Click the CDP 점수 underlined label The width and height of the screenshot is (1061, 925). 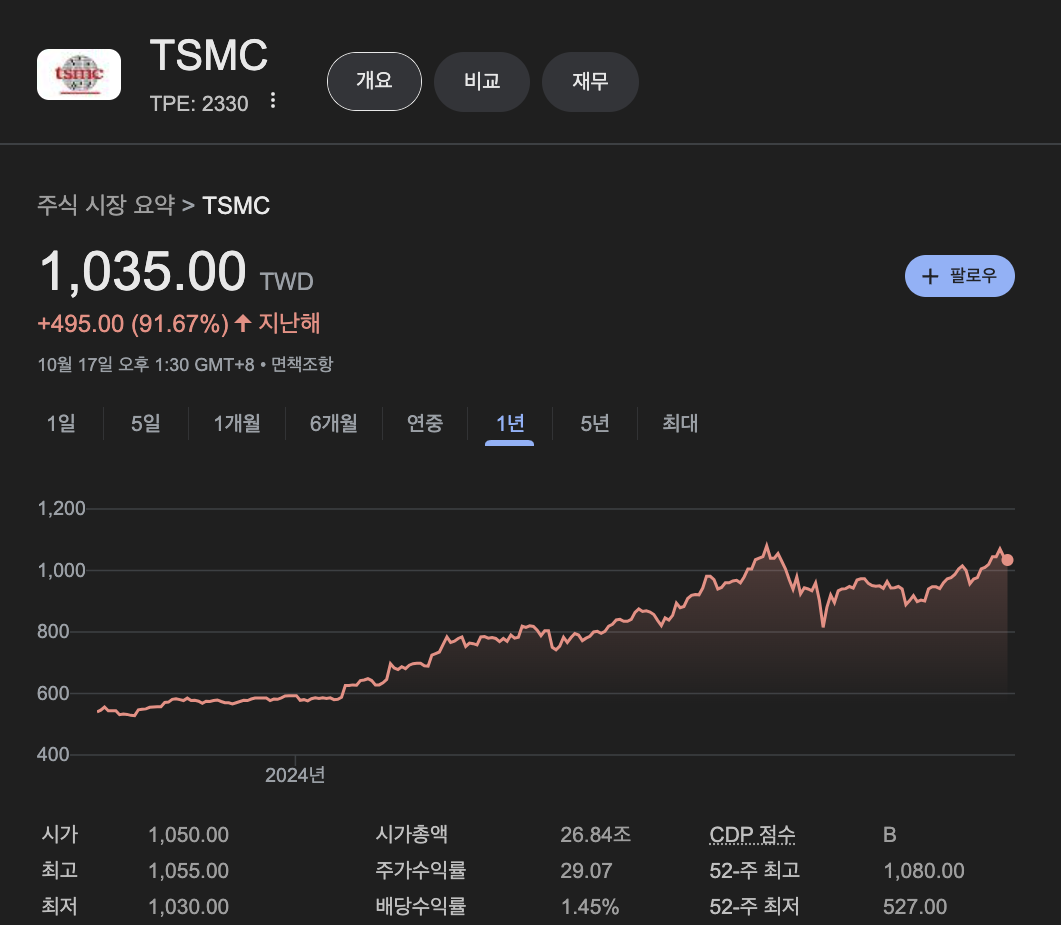[752, 834]
